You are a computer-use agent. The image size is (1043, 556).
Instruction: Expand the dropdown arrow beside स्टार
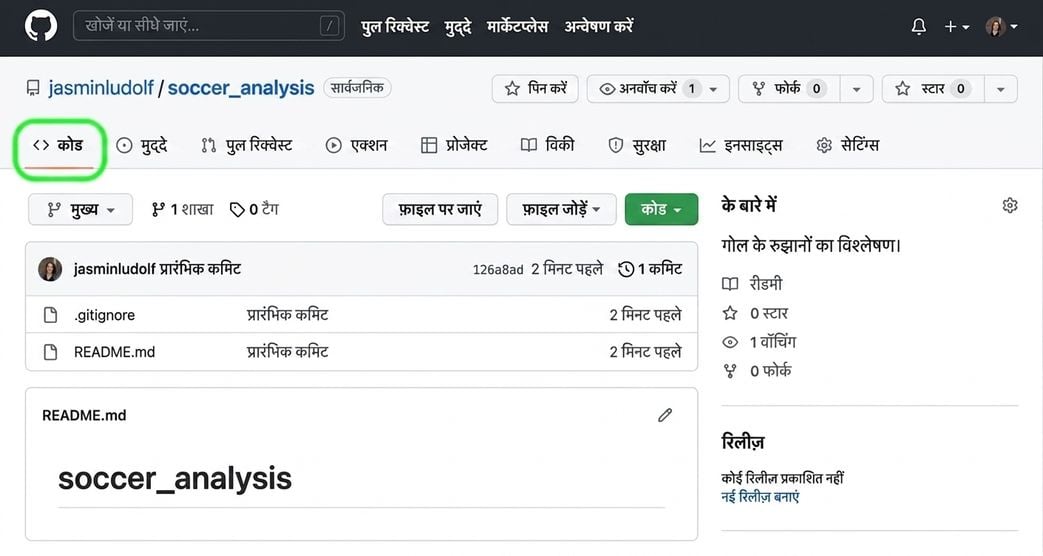click(1000, 88)
